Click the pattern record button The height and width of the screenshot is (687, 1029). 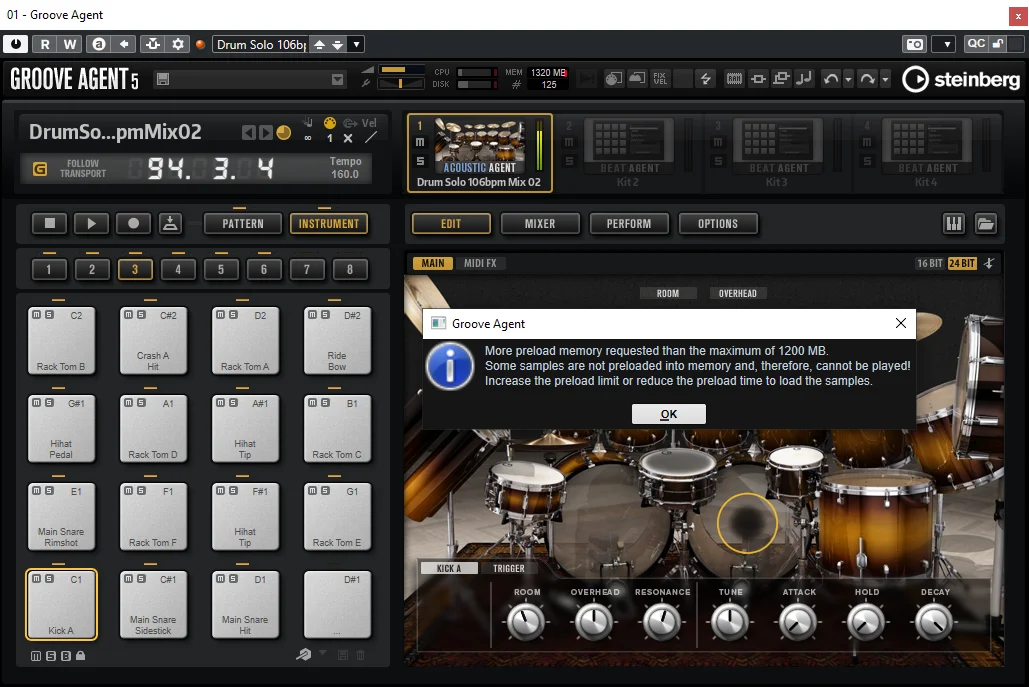(x=133, y=223)
